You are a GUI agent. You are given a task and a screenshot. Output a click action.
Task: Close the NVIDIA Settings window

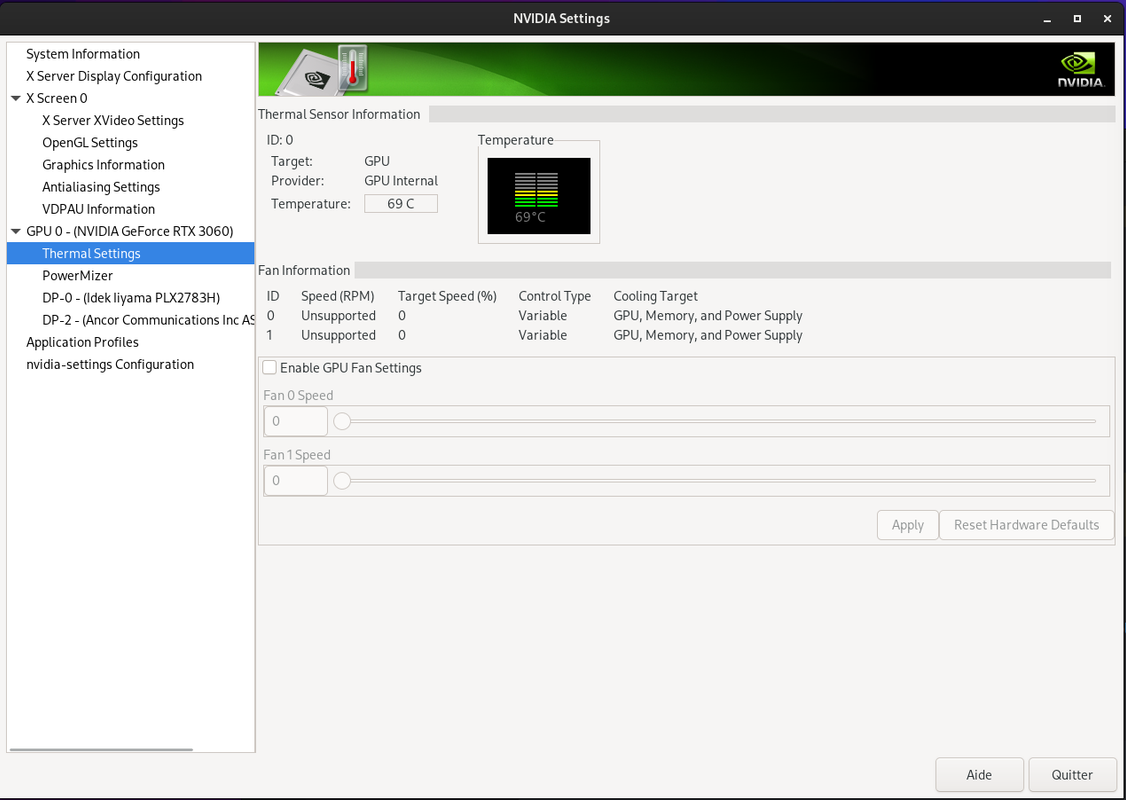point(1107,19)
